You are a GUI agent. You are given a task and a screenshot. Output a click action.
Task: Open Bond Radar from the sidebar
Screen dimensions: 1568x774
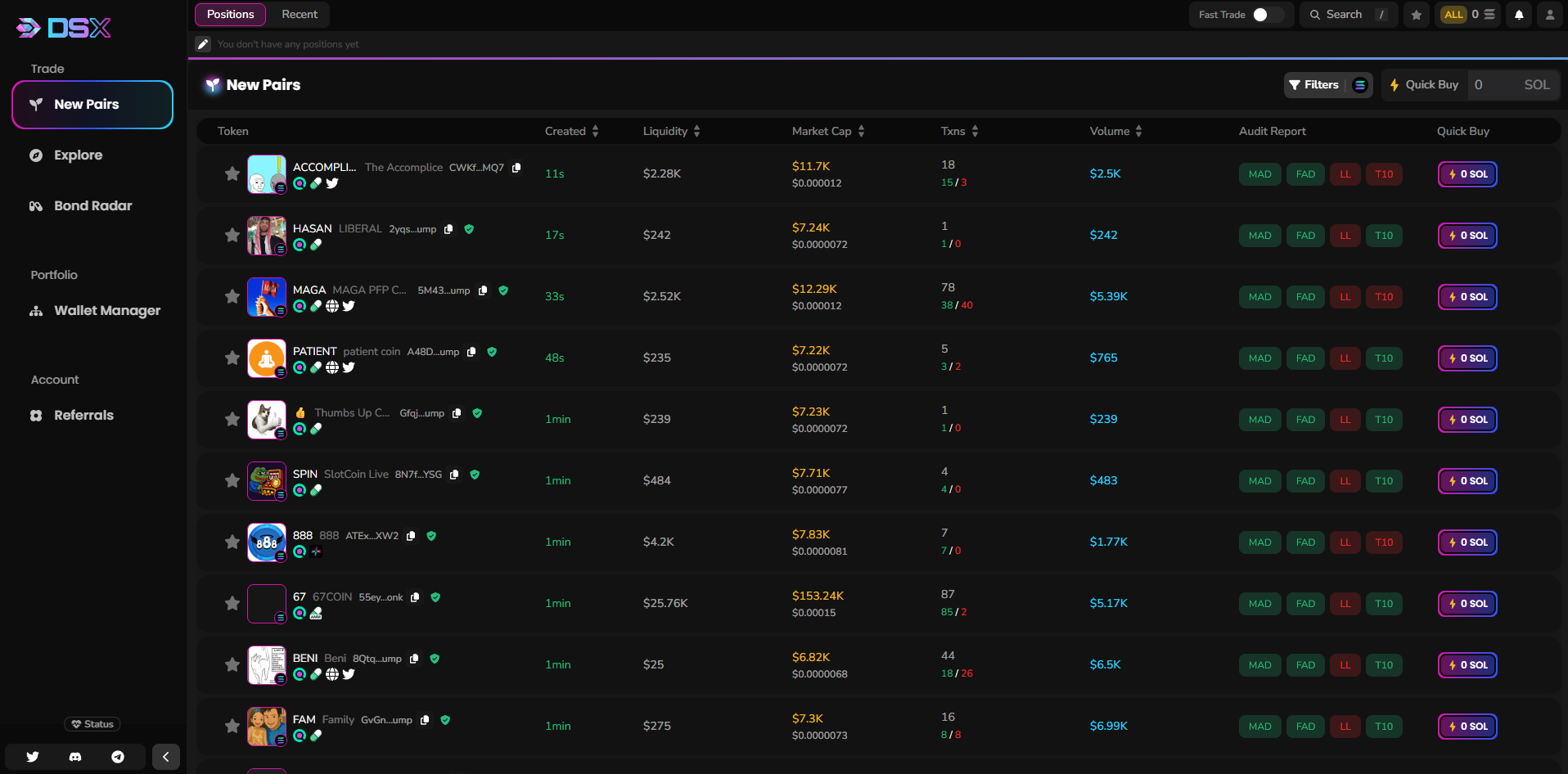coord(92,206)
